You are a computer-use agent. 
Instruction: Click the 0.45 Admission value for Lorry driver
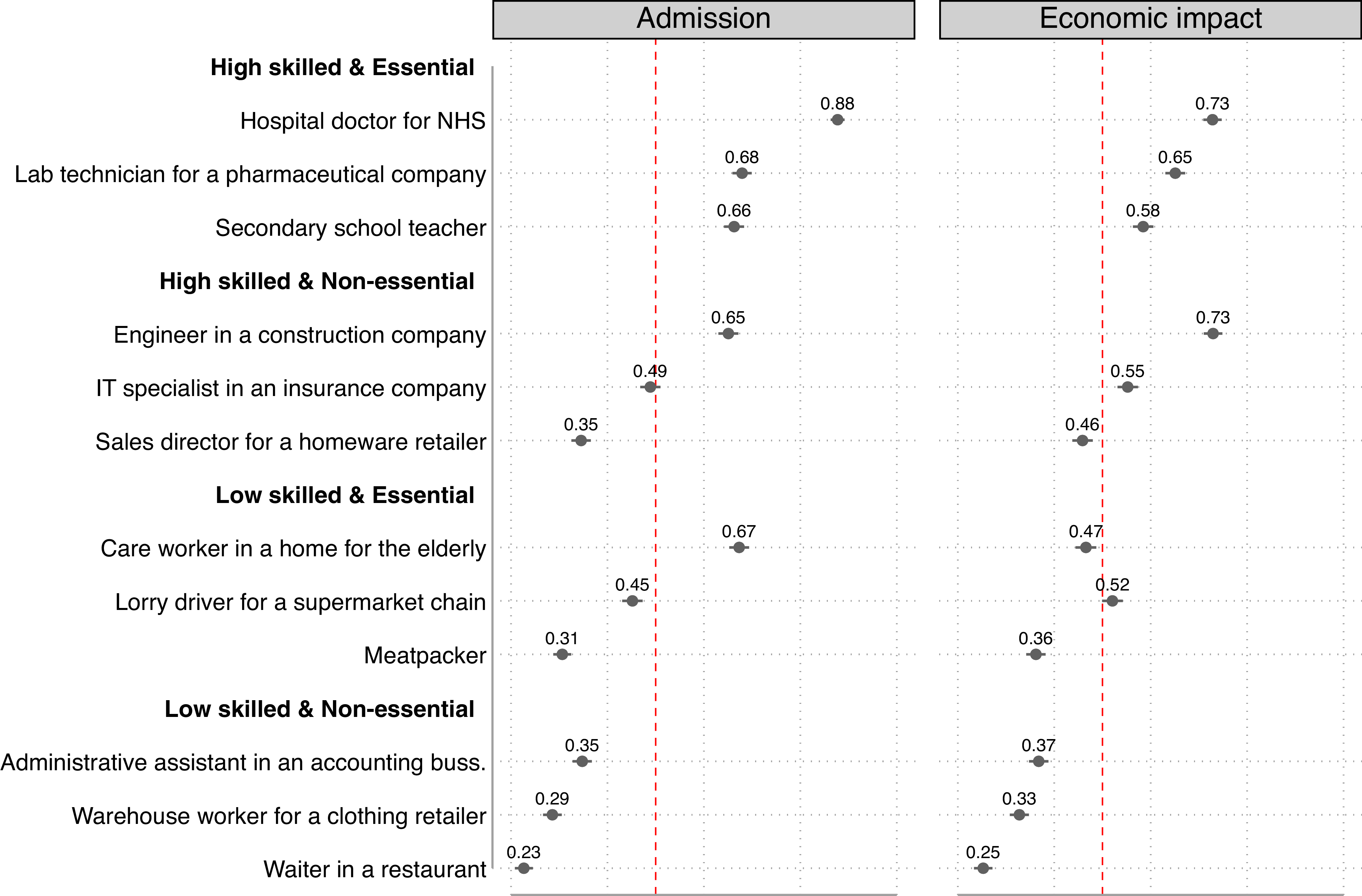632,585
